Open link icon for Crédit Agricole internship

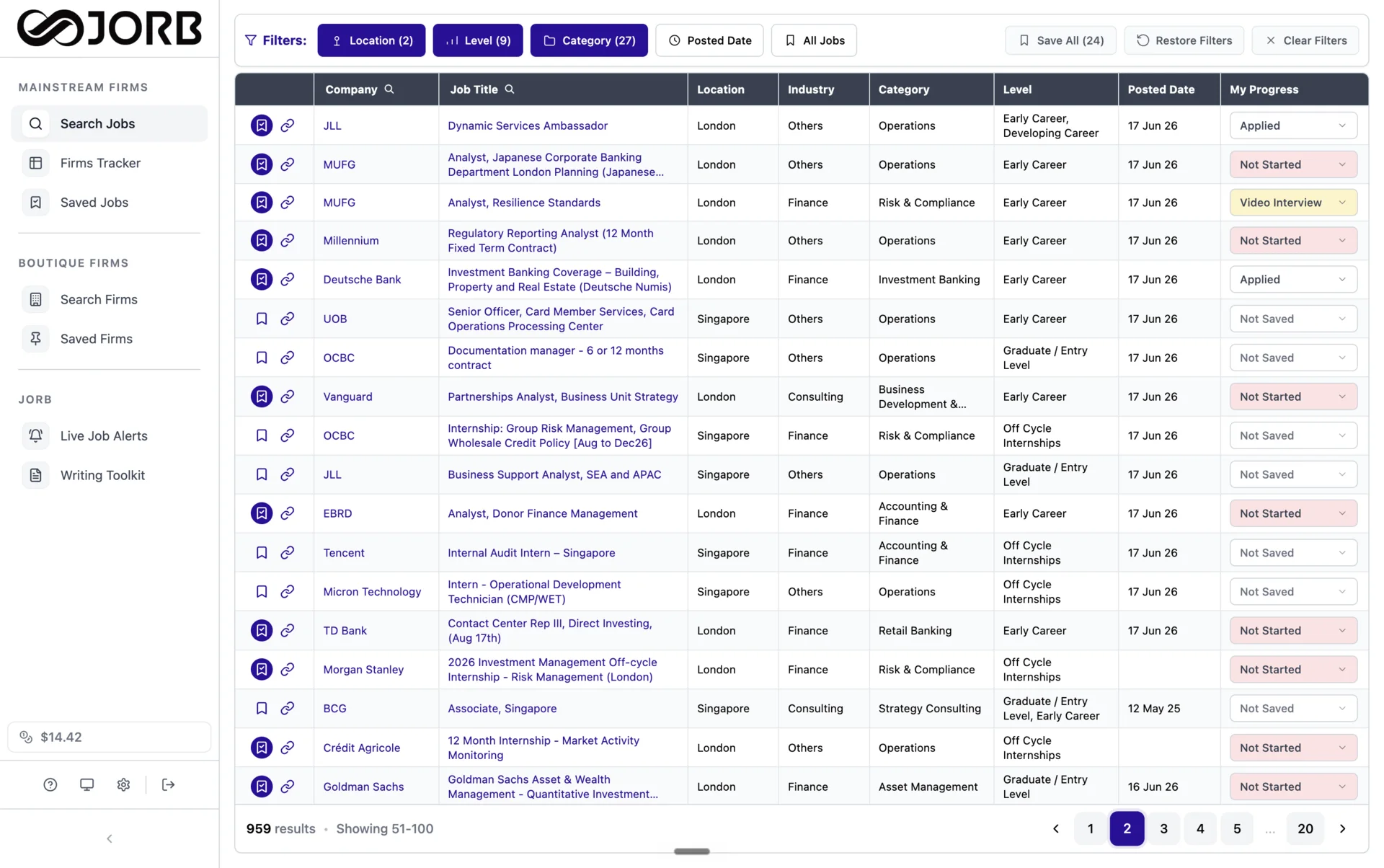point(288,748)
